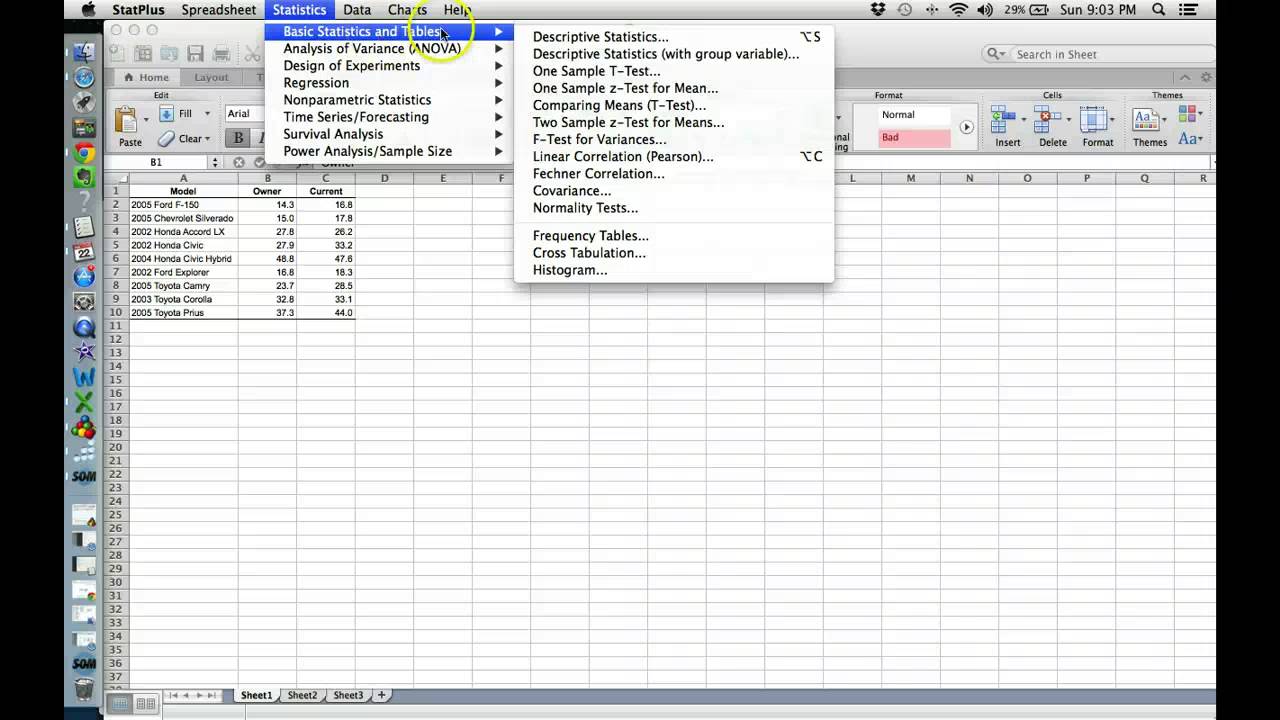
Task: Open the Trash in the dock
Action: click(84, 689)
